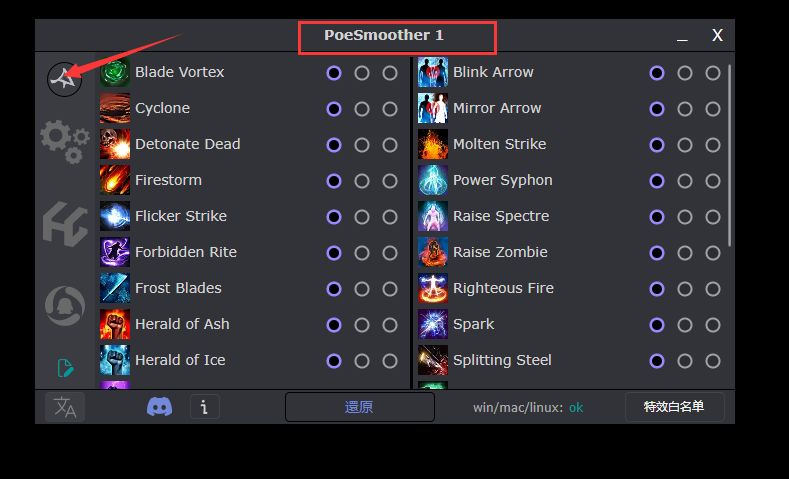
Task: Show info via the i icon
Action: pos(204,407)
